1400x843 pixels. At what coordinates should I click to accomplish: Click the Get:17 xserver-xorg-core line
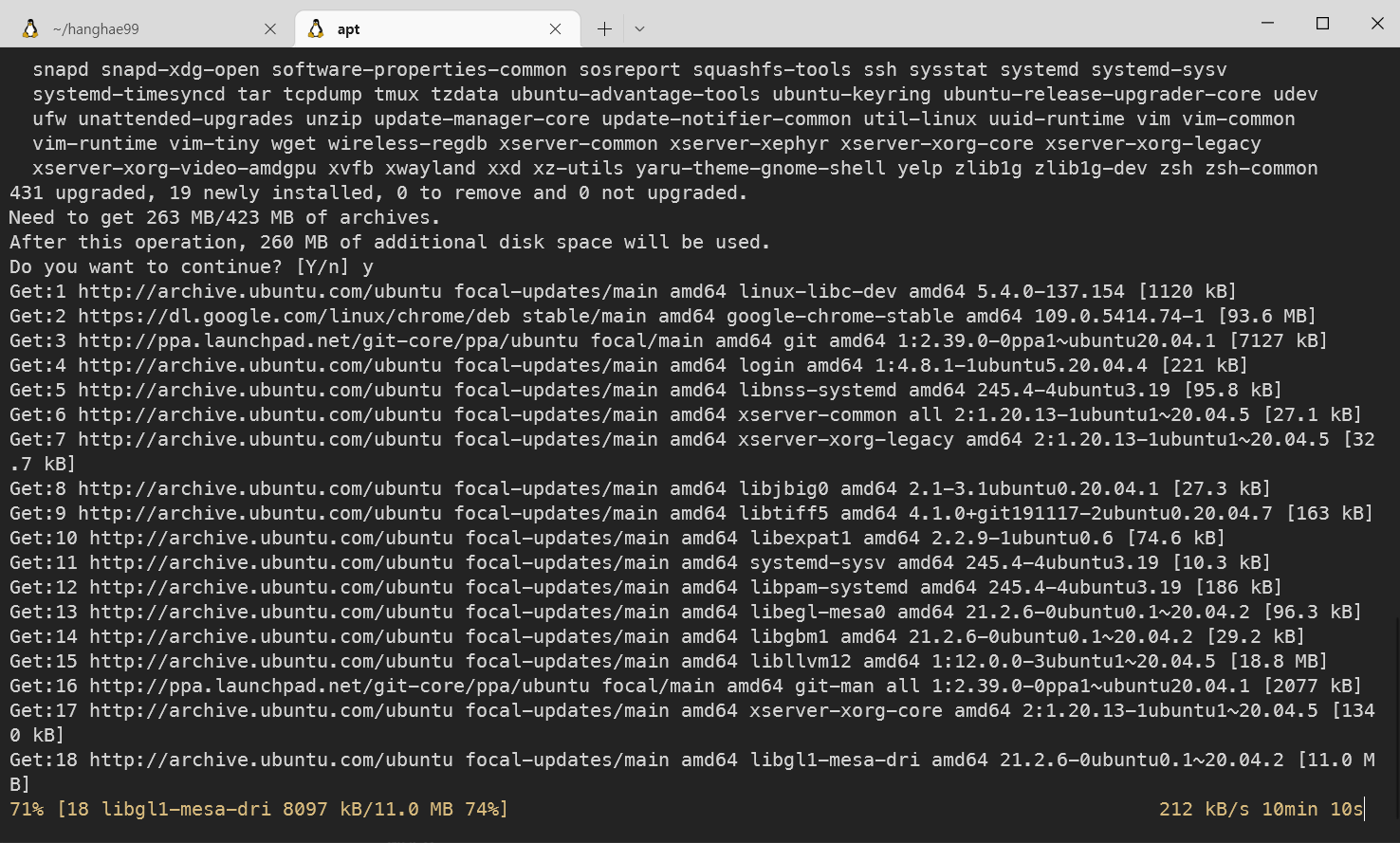click(x=692, y=723)
